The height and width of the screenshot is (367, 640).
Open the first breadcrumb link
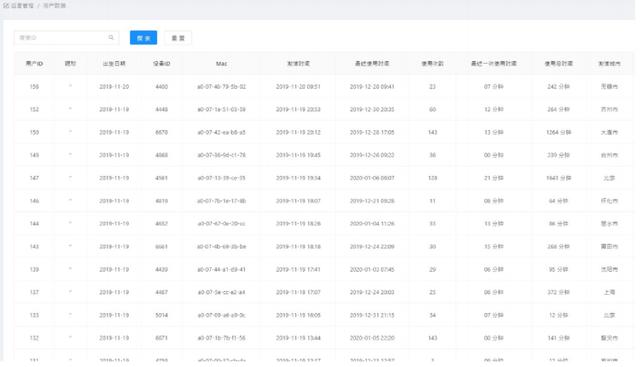[22, 6]
